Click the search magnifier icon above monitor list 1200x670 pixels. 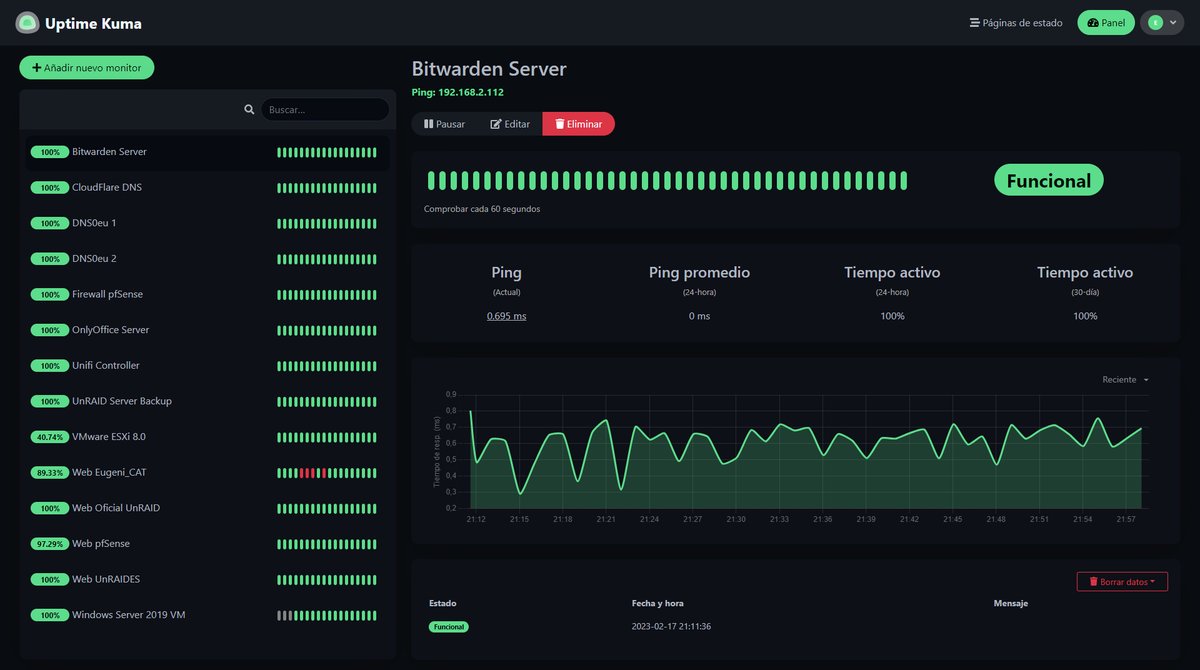click(249, 109)
